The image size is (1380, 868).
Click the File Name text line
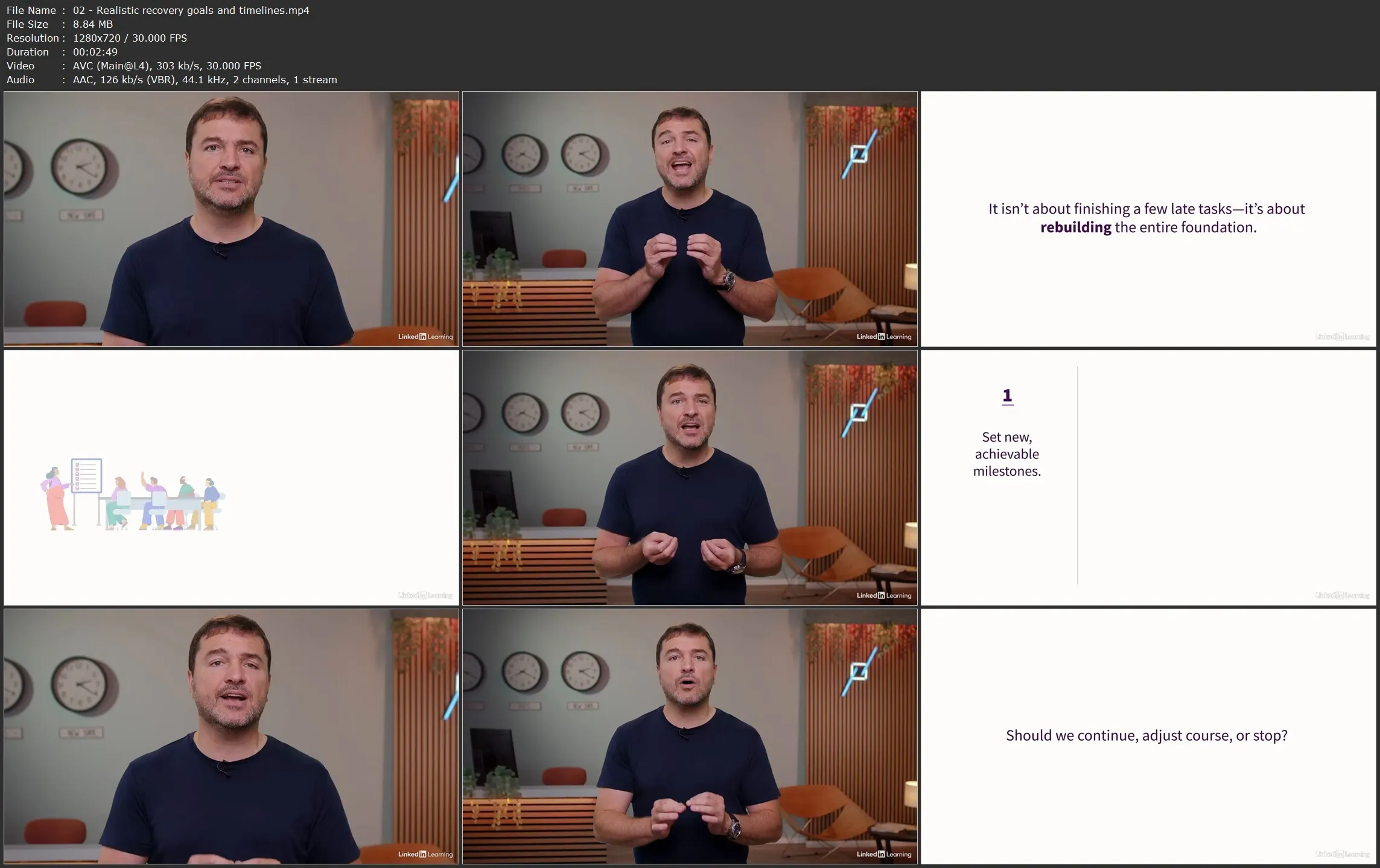tap(158, 10)
